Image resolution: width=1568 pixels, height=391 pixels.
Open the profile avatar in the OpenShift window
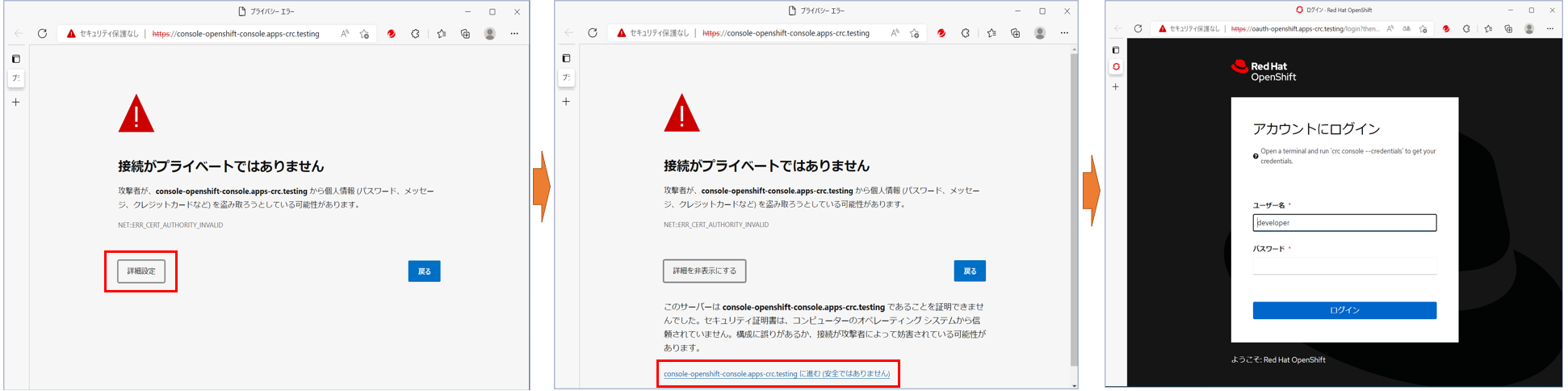(x=1529, y=28)
